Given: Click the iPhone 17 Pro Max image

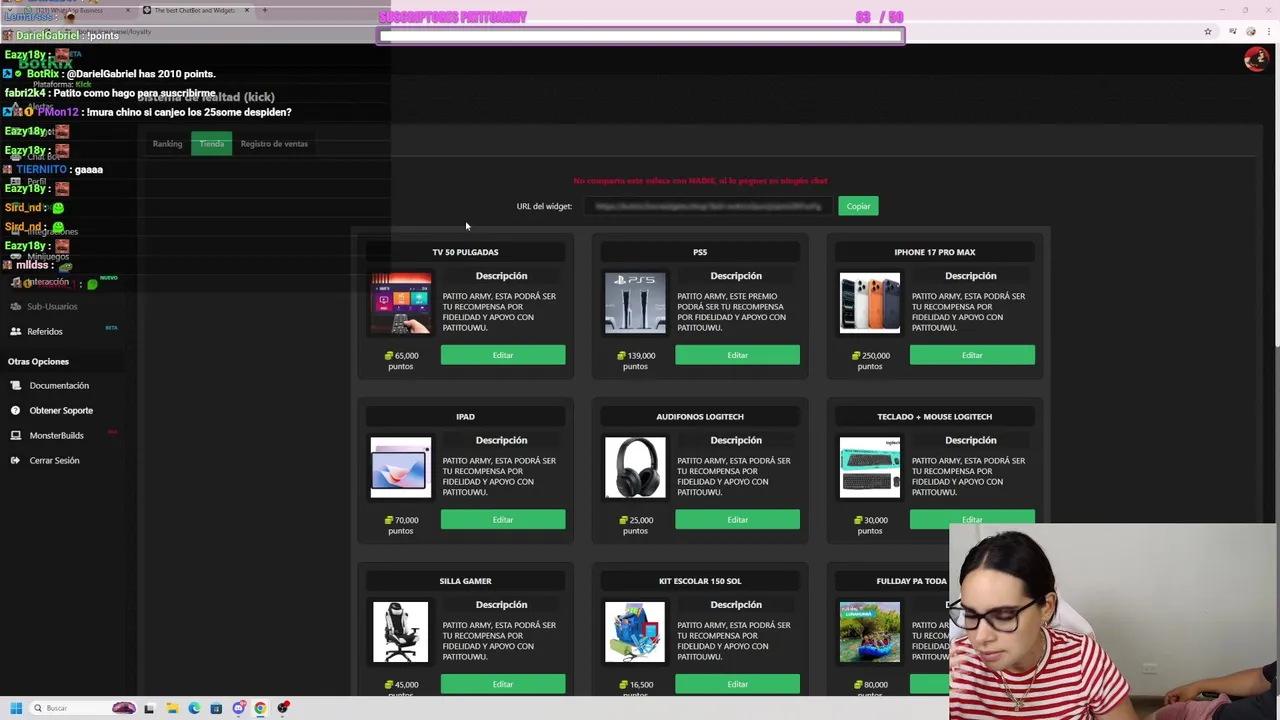Looking at the screenshot, I should (870, 303).
